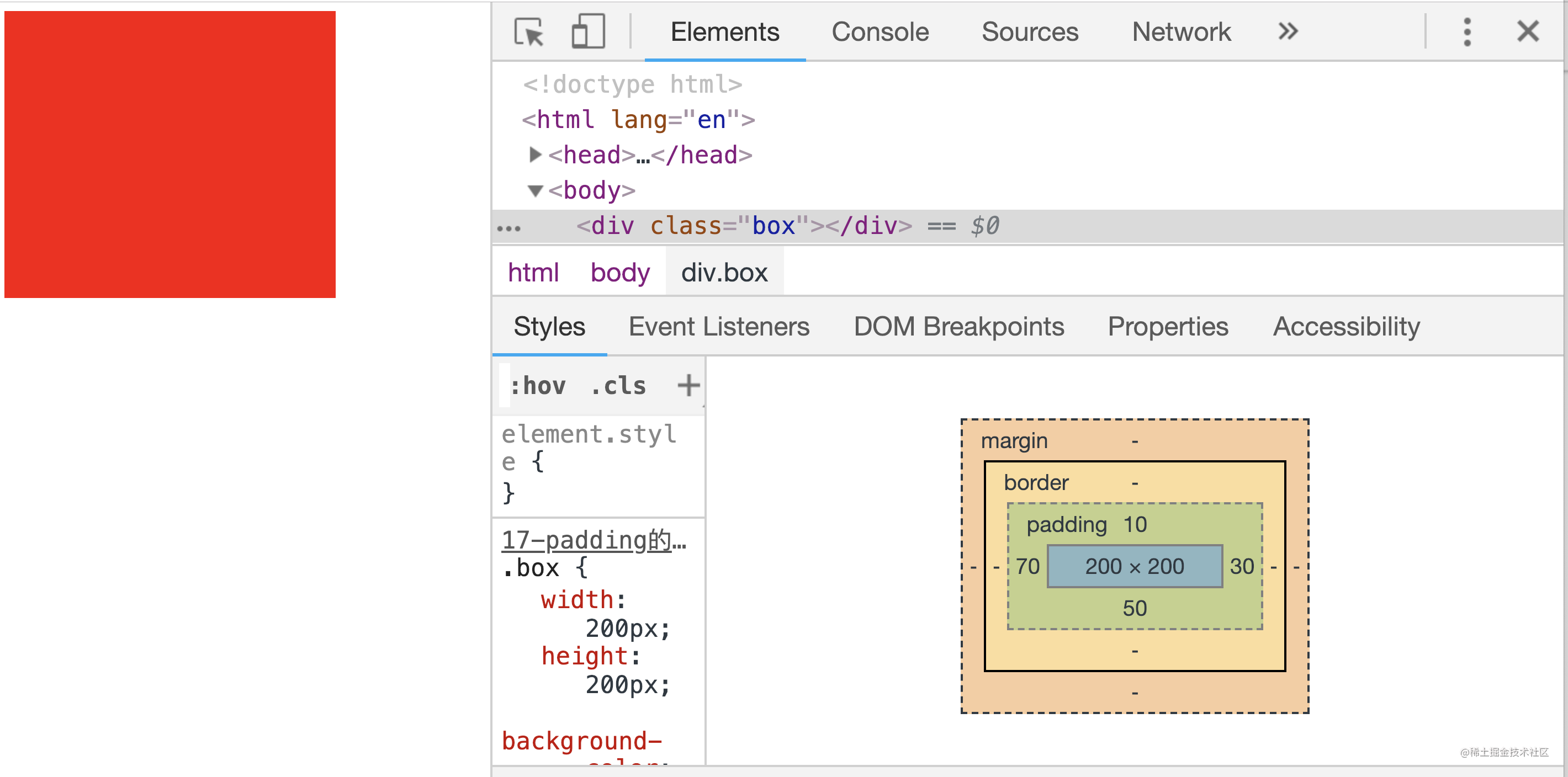Show more DevTools tabs via double chevron
The width and height of the screenshot is (1568, 777).
pos(1288,31)
